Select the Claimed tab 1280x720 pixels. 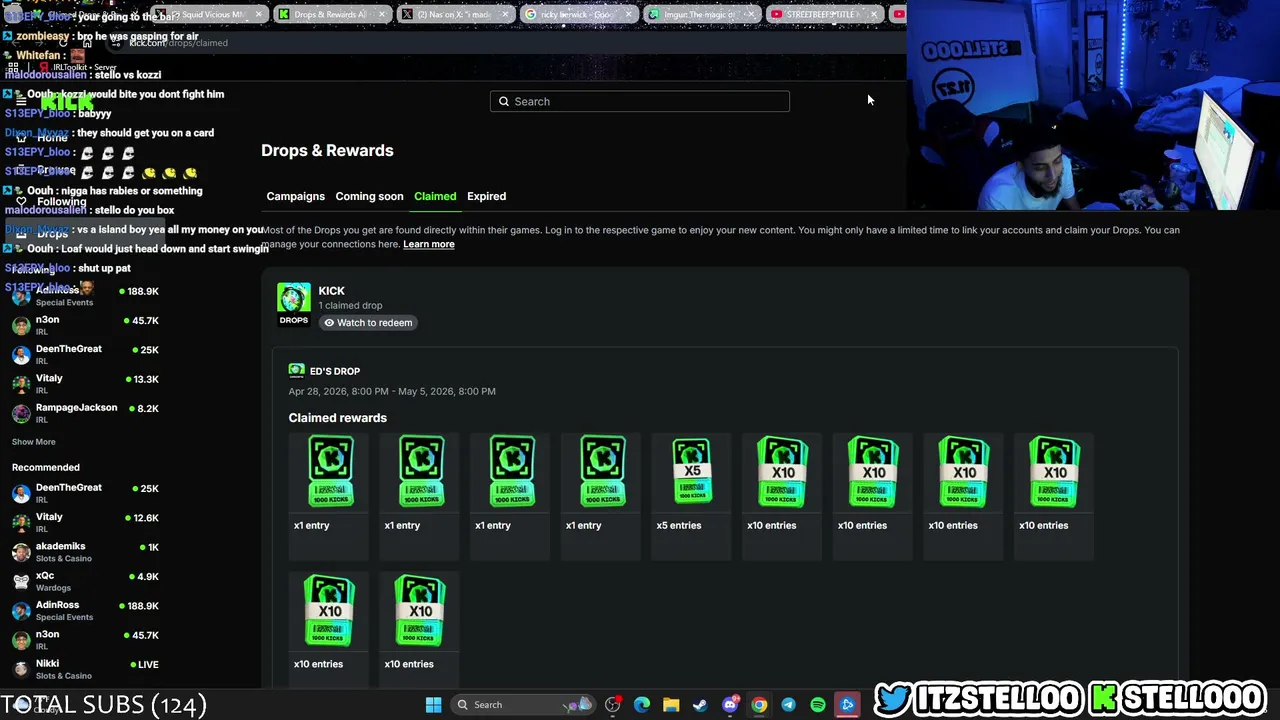click(x=435, y=196)
